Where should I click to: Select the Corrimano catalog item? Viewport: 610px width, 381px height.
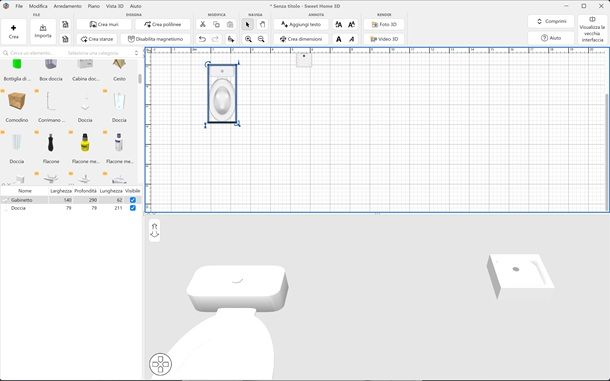[x=51, y=106]
